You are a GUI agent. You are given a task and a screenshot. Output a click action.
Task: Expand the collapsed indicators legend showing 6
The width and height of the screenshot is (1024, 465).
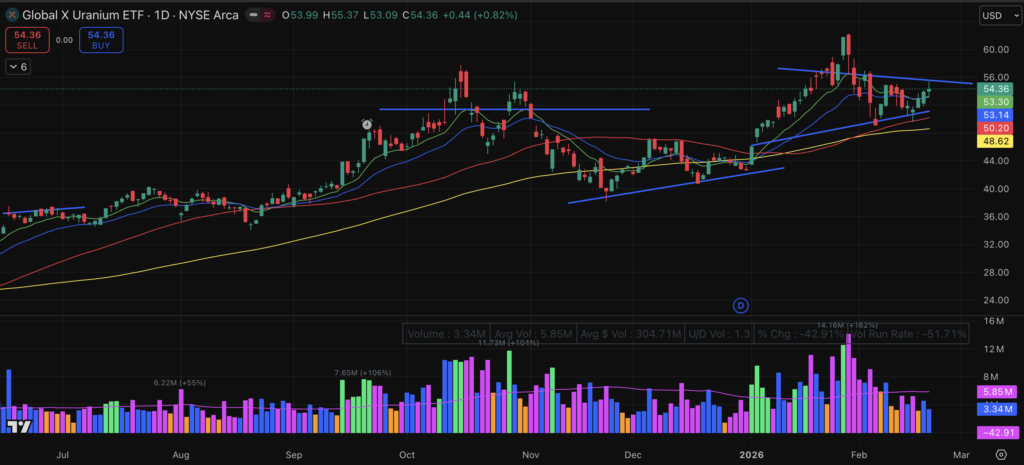click(x=17, y=66)
